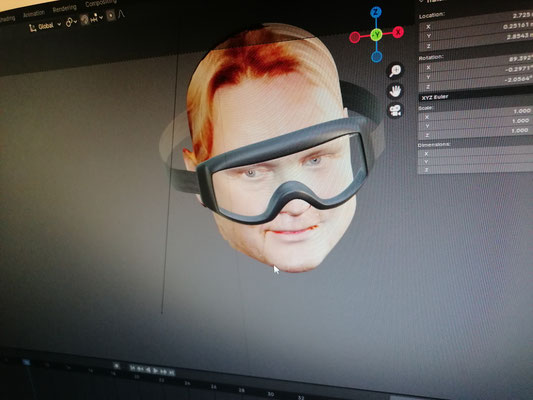Toggle snapping magnet icon
The width and height of the screenshot is (533, 400).
pyautogui.click(x=84, y=19)
